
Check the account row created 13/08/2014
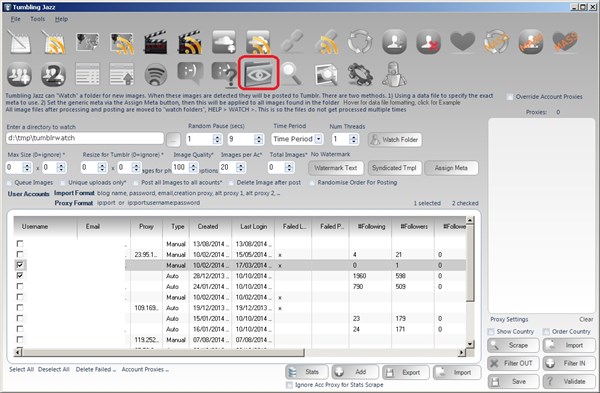tap(20, 243)
